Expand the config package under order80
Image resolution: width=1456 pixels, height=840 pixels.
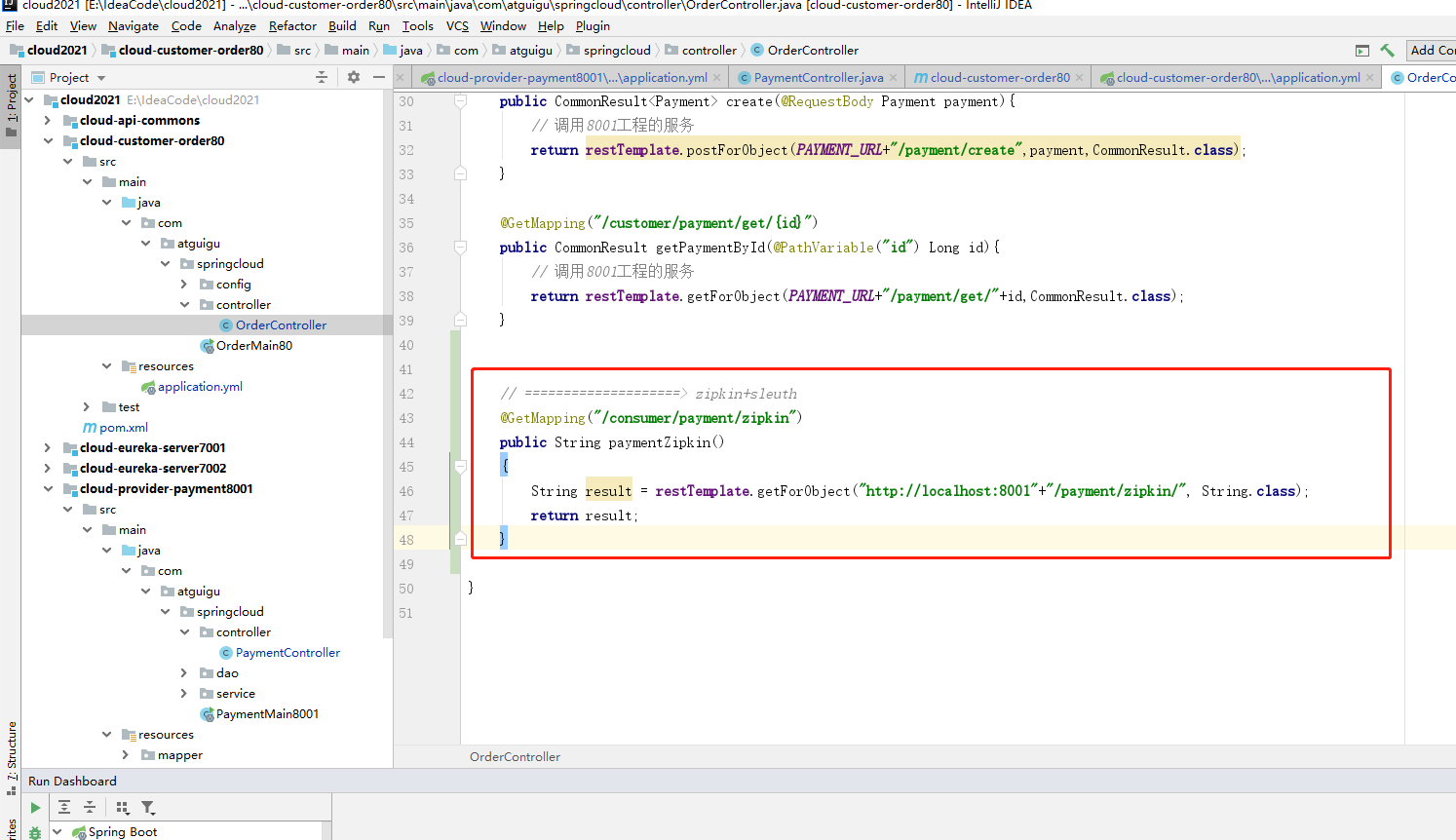184,284
